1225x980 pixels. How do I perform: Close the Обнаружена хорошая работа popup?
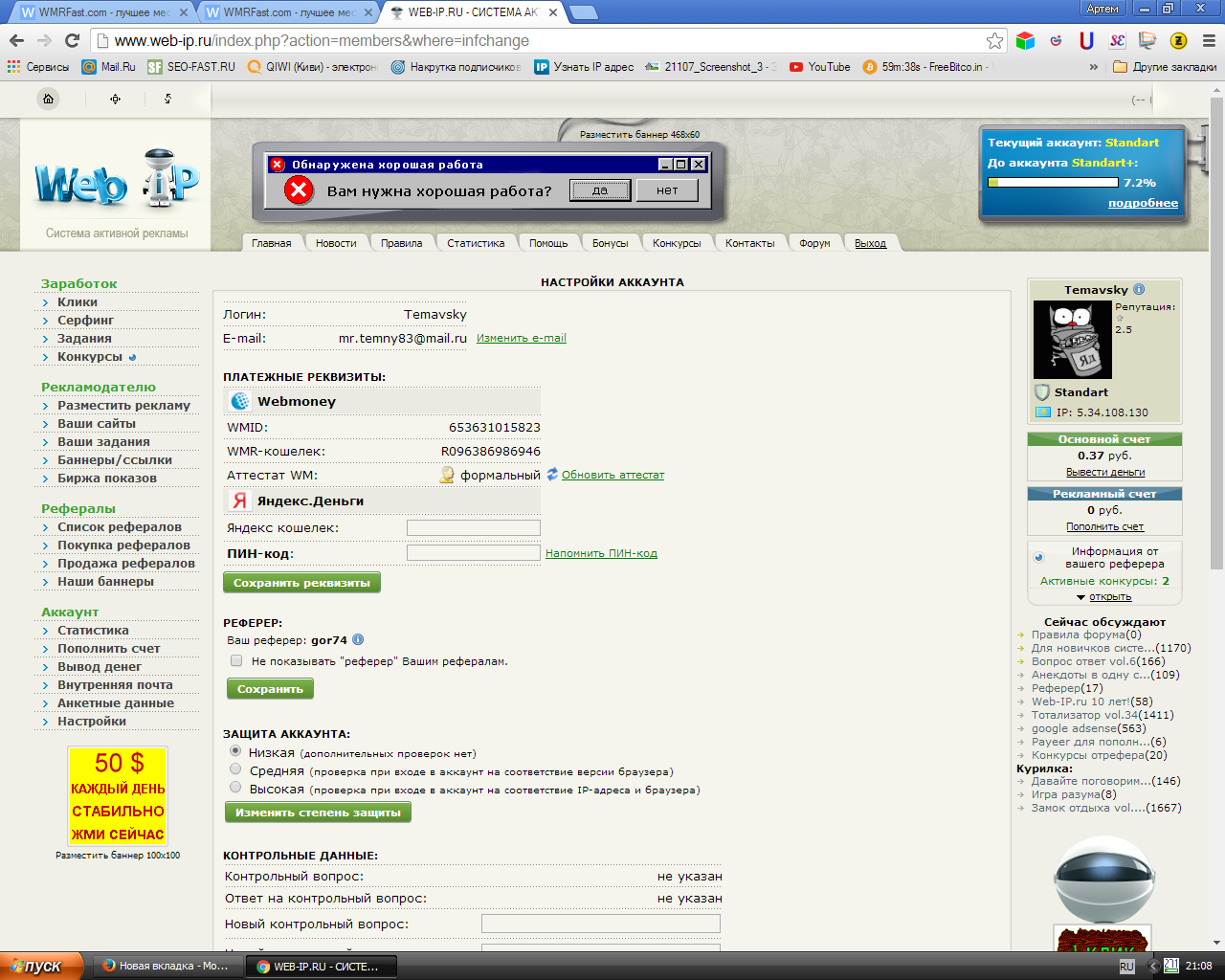coord(699,165)
